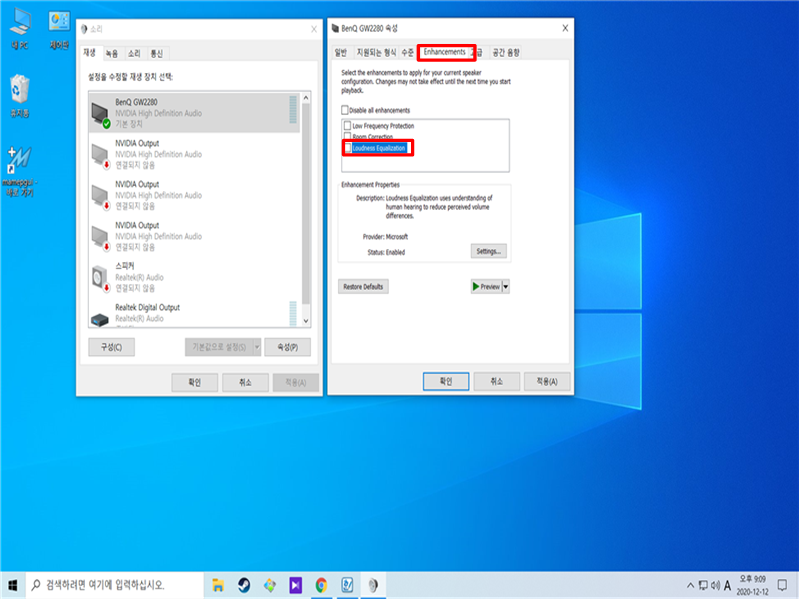The width and height of the screenshot is (800, 600).
Task: Select the second NVIDIA Output device row
Action: click(194, 195)
